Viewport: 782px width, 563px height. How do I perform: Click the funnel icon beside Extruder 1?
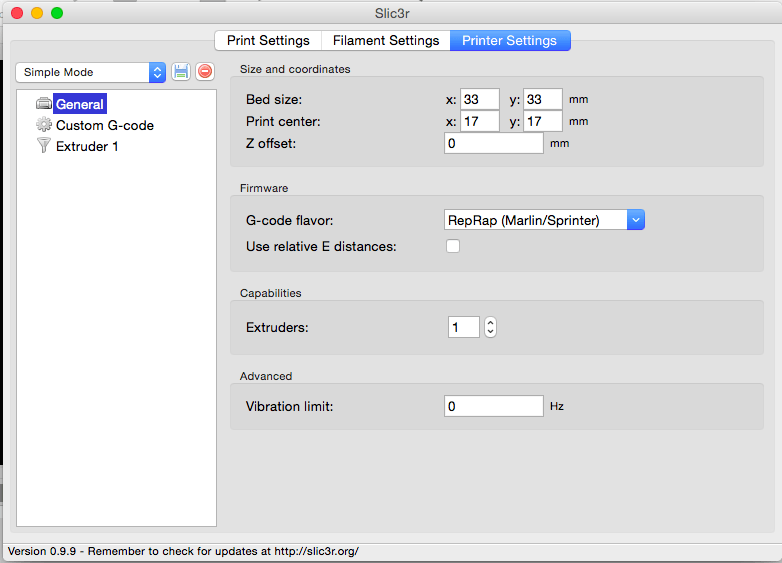coord(44,146)
